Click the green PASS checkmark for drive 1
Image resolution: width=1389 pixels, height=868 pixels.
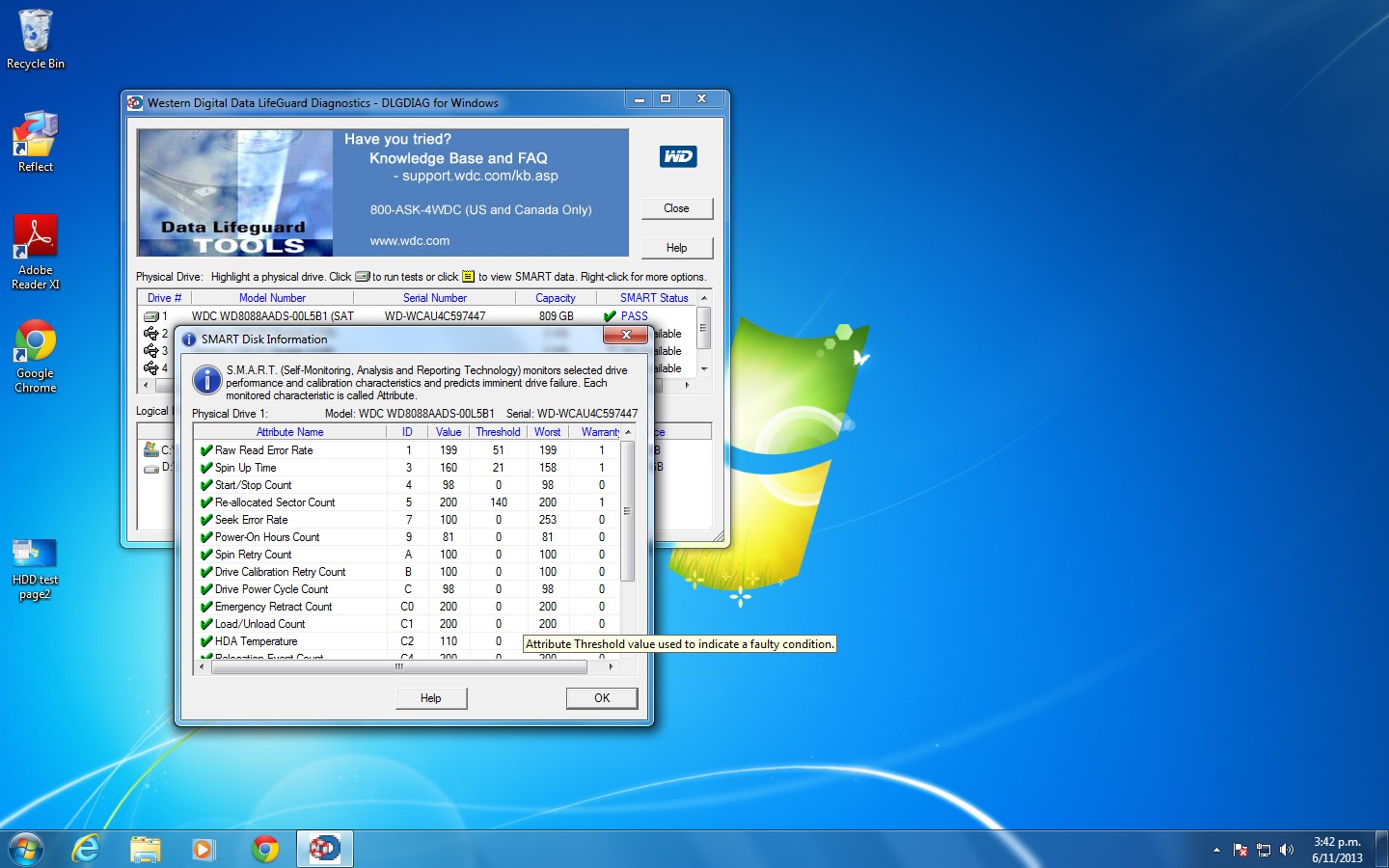coord(610,316)
